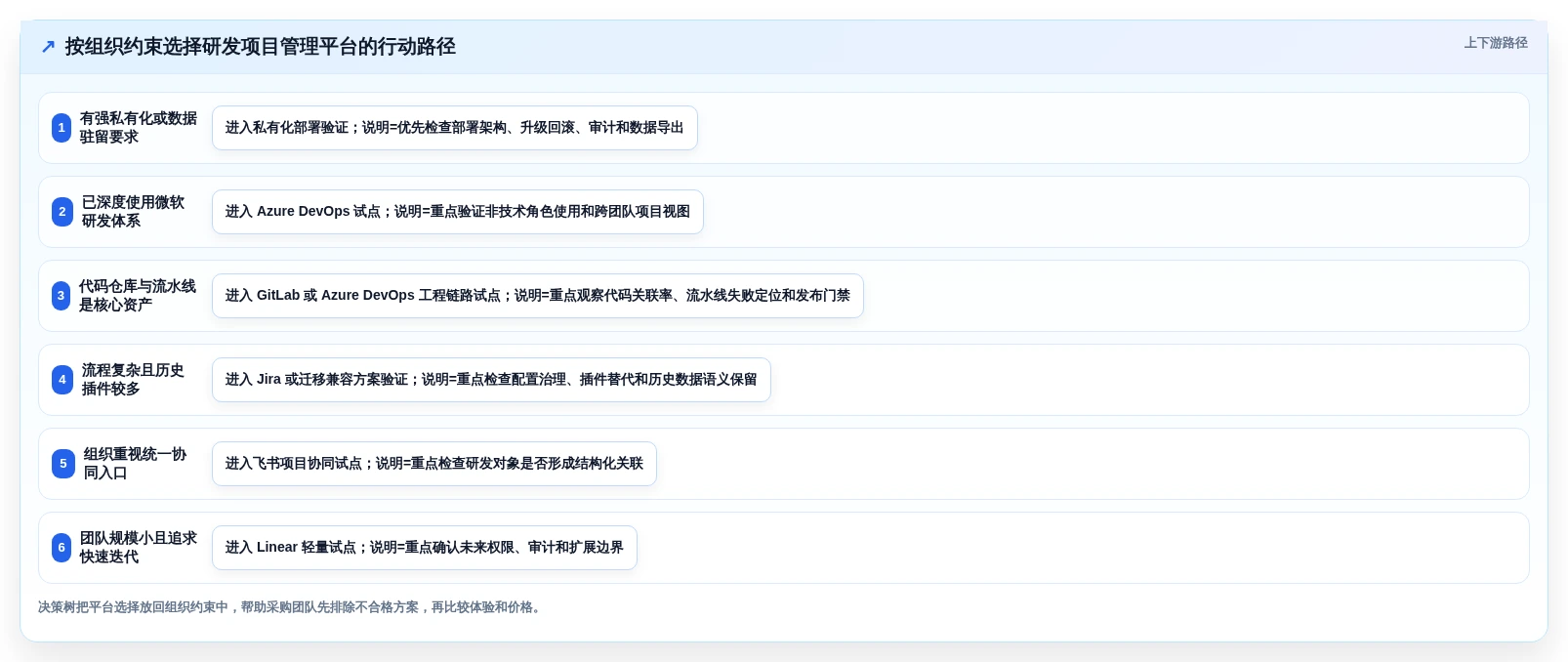Screen dimensions: 1568x662
Task: Click the condition 流程复杂且历史插件较多
Action: pos(134,380)
